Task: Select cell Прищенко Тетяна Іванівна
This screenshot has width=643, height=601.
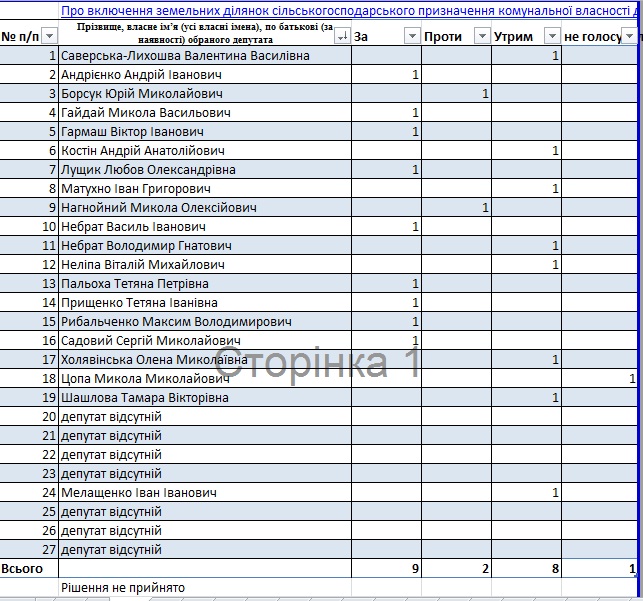Action: 205,303
